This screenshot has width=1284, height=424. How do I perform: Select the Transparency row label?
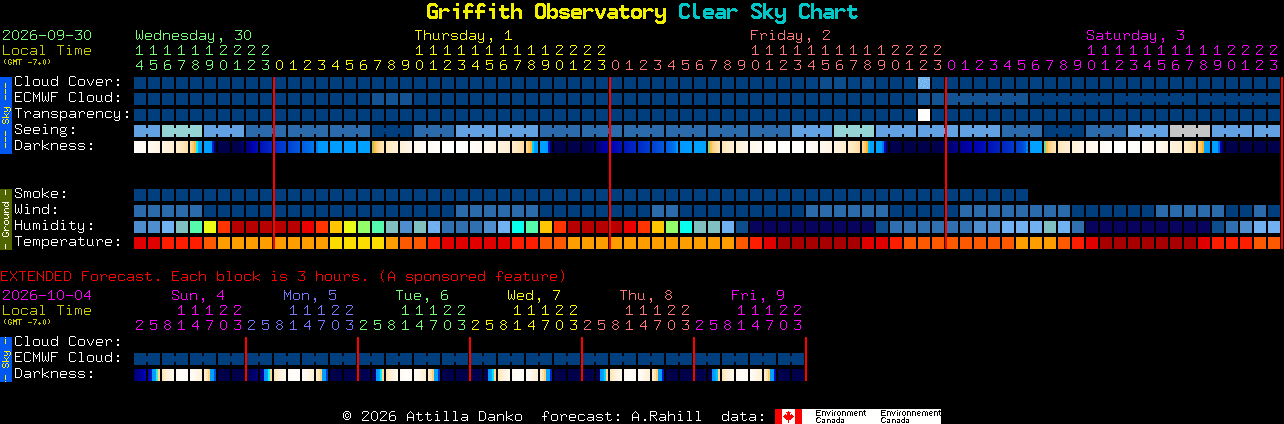point(72,114)
